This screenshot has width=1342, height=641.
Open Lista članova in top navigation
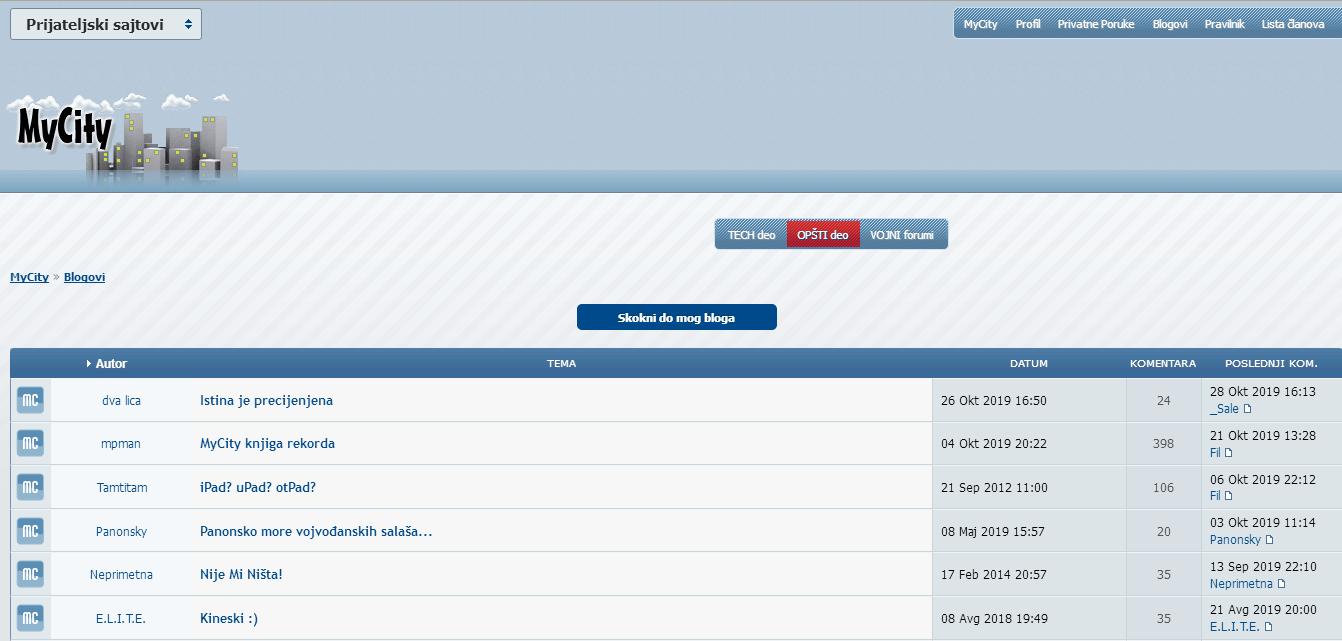click(1293, 24)
